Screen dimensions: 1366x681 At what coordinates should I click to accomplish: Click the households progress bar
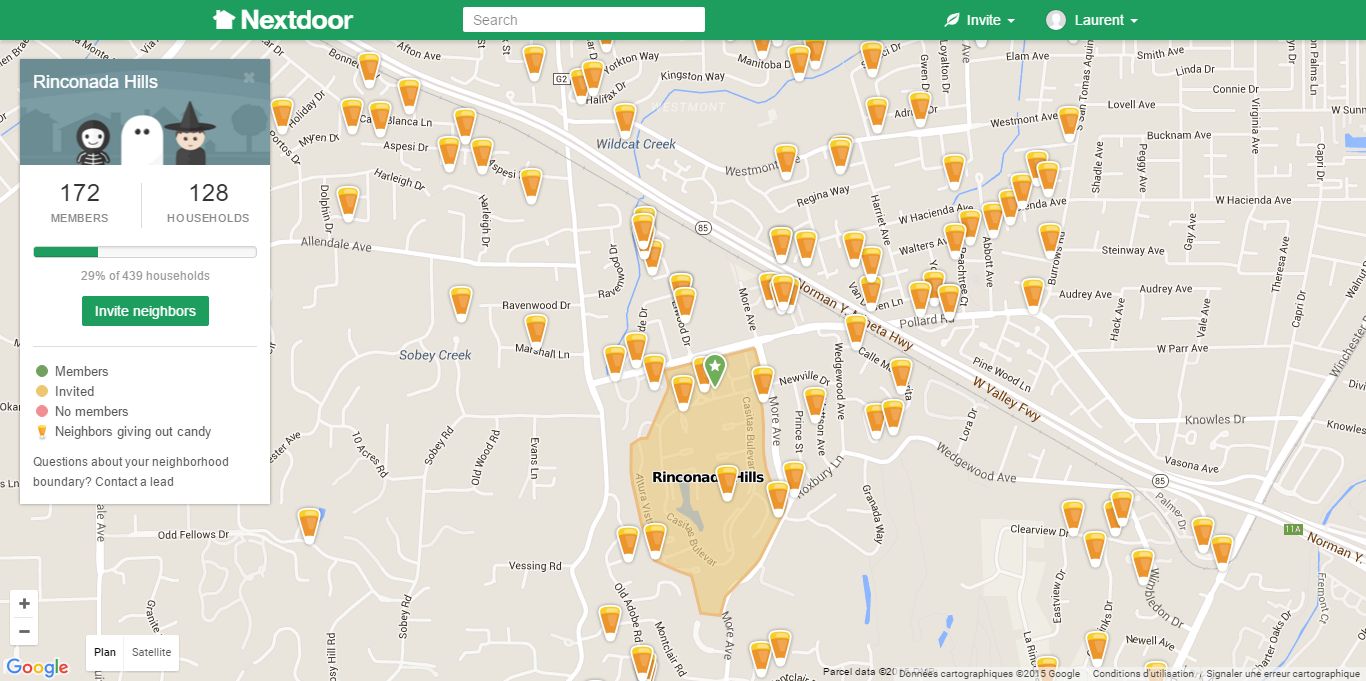coord(145,252)
